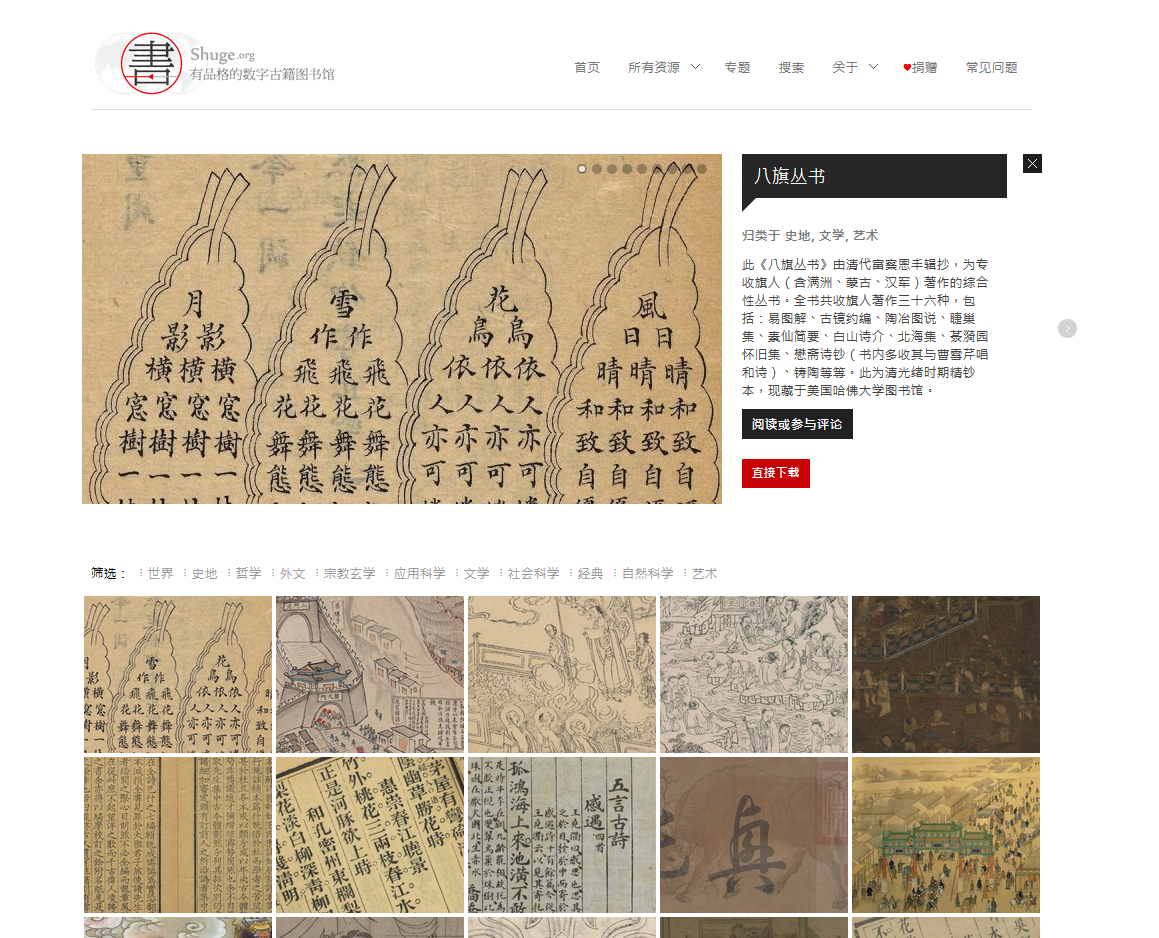1159x938 pixels.
Task: Click 文学 in the 归类于 line
Action: (x=832, y=235)
